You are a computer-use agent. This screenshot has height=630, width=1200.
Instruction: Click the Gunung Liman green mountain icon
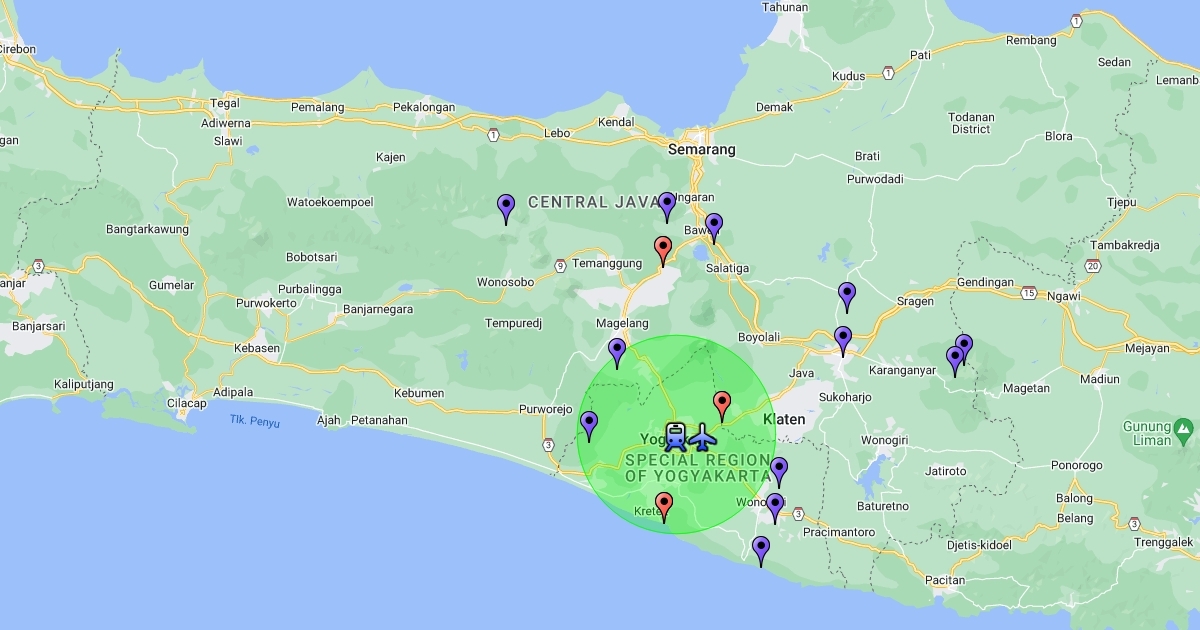(1184, 431)
